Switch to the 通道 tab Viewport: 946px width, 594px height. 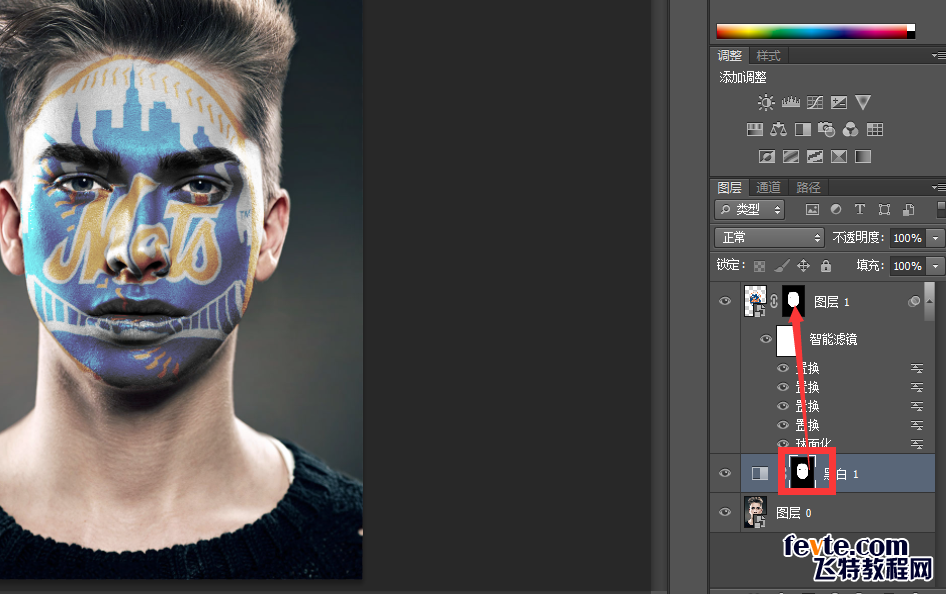(x=768, y=188)
